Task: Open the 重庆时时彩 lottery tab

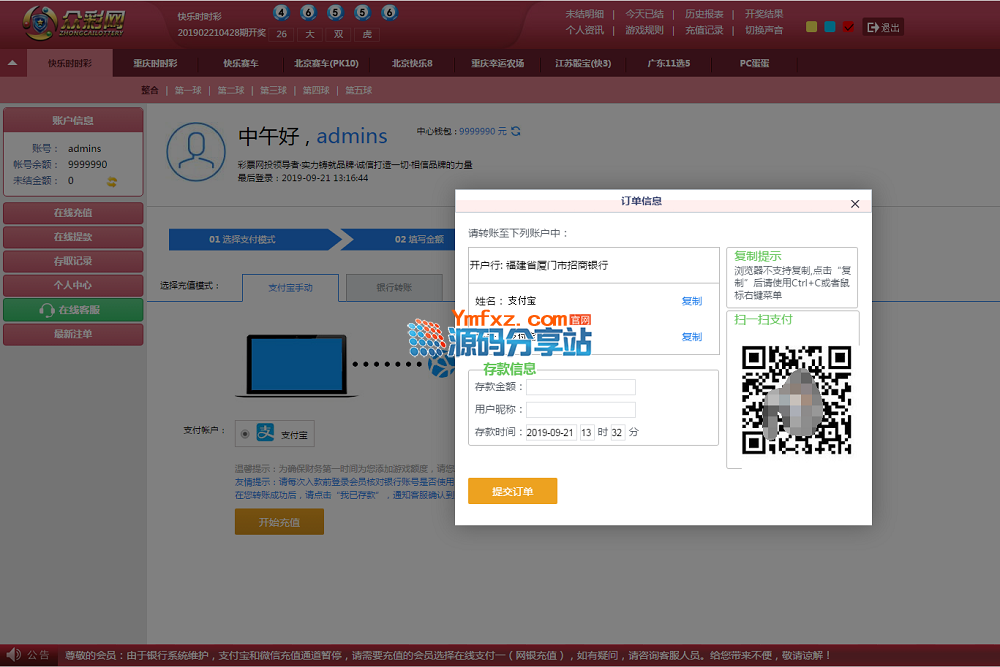Action: 155,63
